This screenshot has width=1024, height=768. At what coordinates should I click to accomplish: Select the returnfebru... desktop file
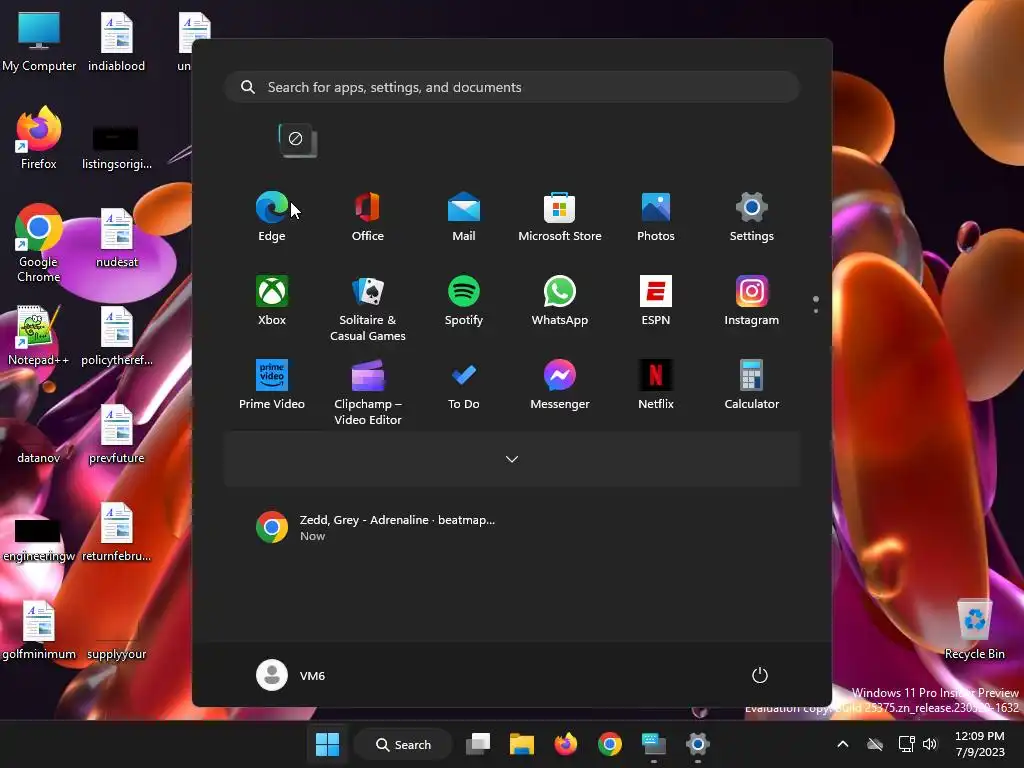coord(116,532)
